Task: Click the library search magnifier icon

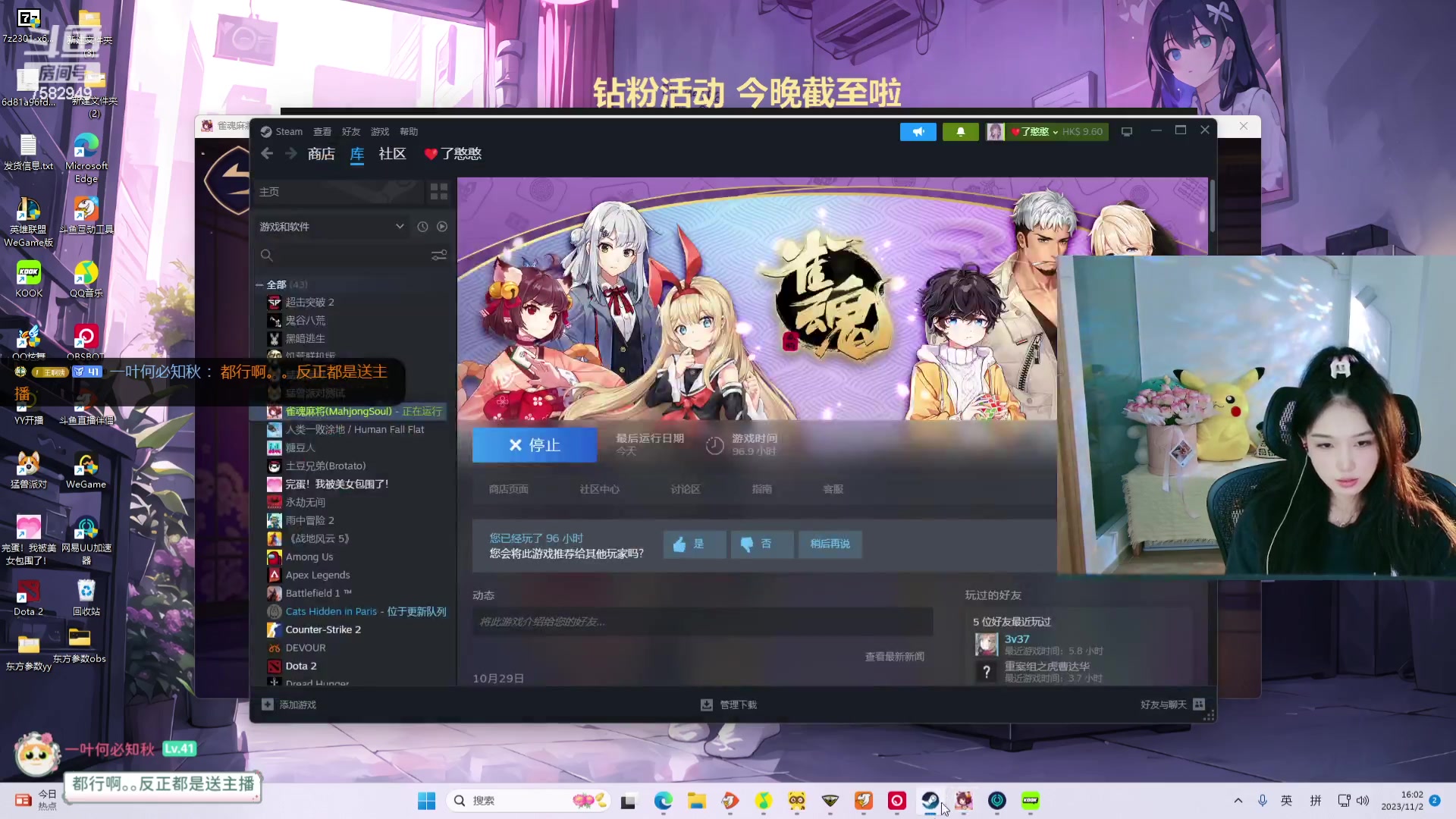Action: coord(266,256)
